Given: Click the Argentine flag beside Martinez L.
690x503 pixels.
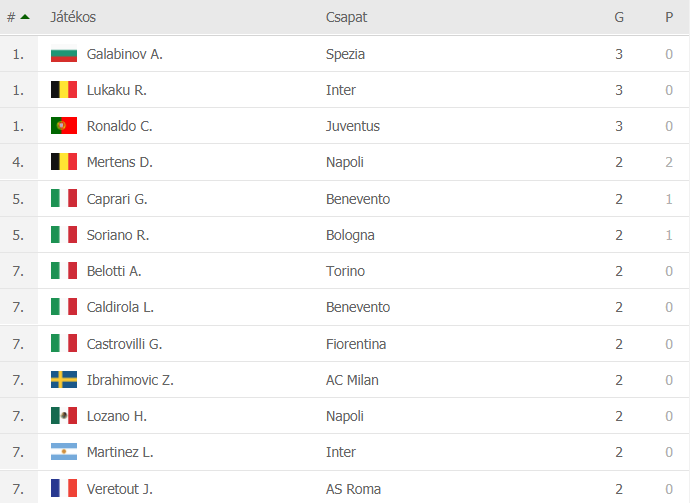Looking at the screenshot, I should 64,452.
